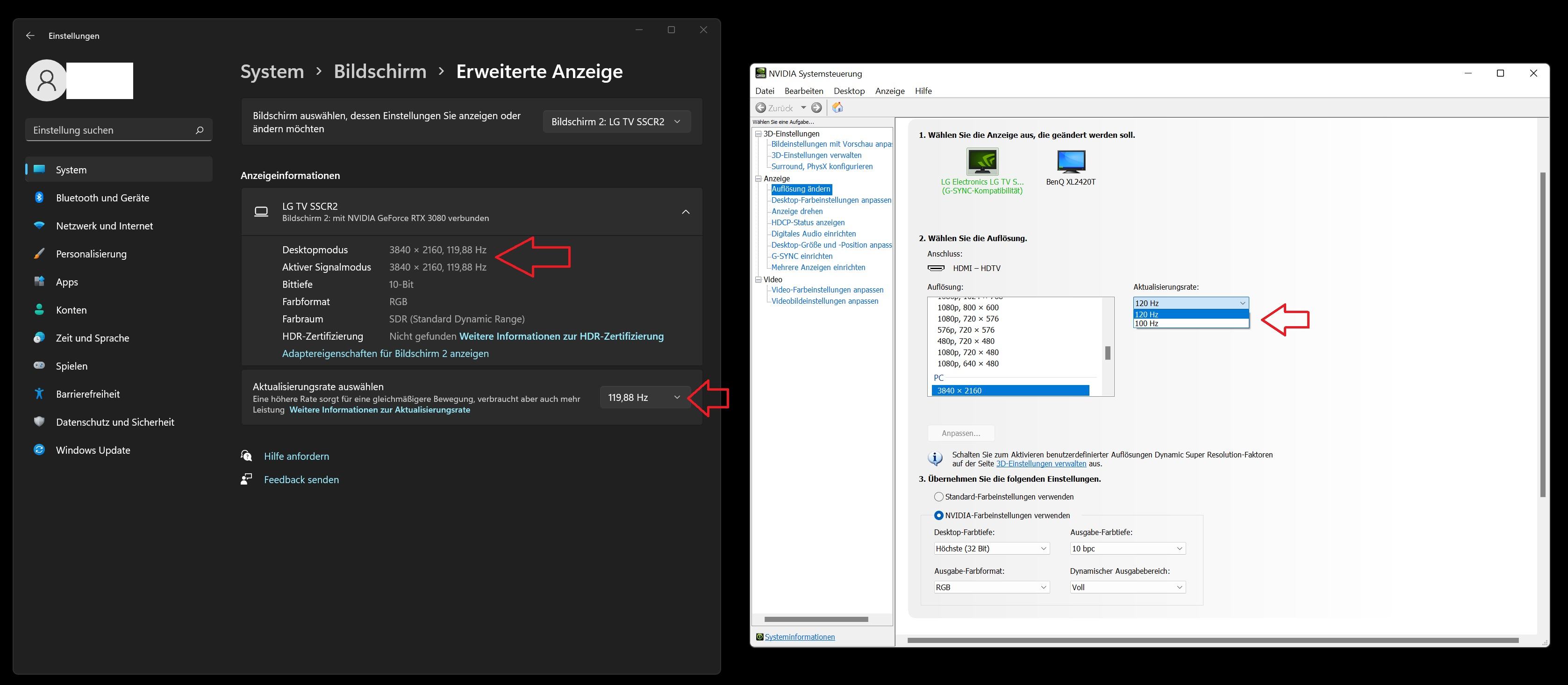The height and width of the screenshot is (685, 1568).
Task: Open Personalisierung settings
Action: pos(119,254)
